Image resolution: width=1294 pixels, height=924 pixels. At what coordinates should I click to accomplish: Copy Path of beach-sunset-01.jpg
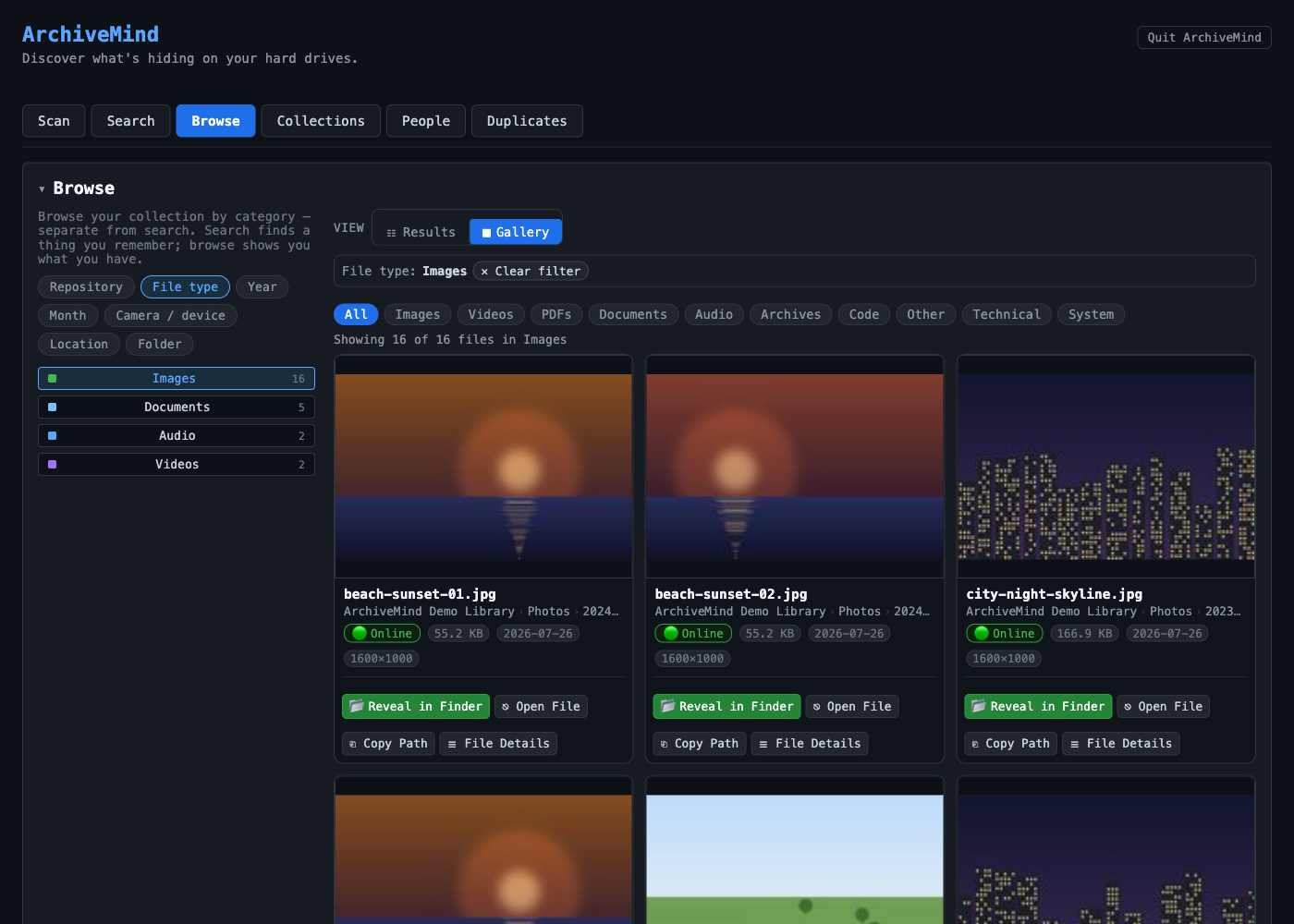[388, 744]
